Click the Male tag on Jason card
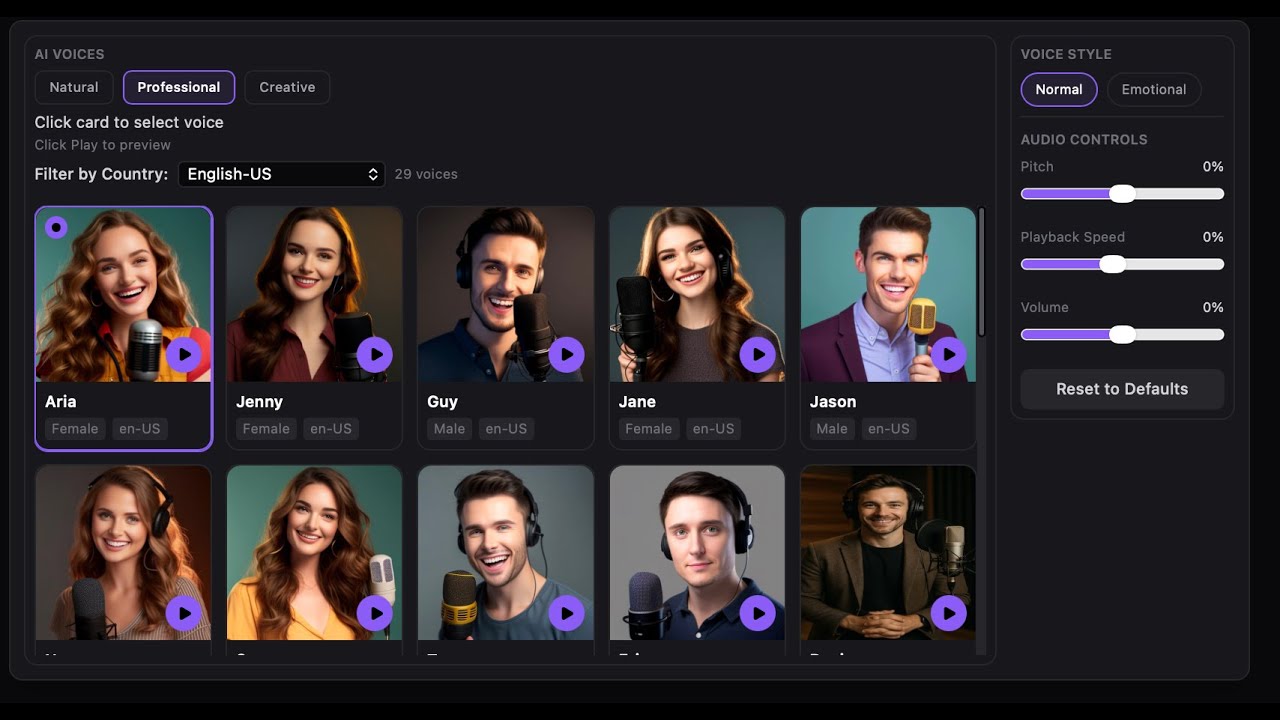The image size is (1280, 720). point(832,429)
